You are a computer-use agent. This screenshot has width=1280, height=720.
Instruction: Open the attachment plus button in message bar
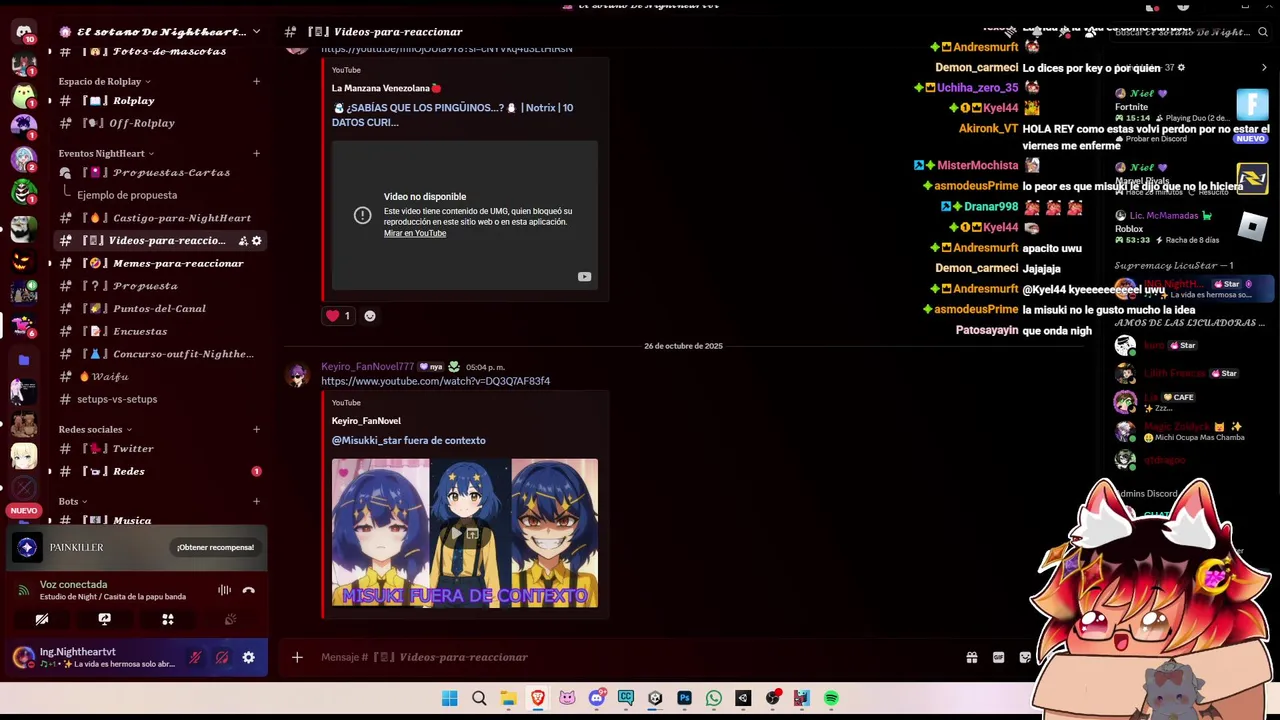coord(297,657)
